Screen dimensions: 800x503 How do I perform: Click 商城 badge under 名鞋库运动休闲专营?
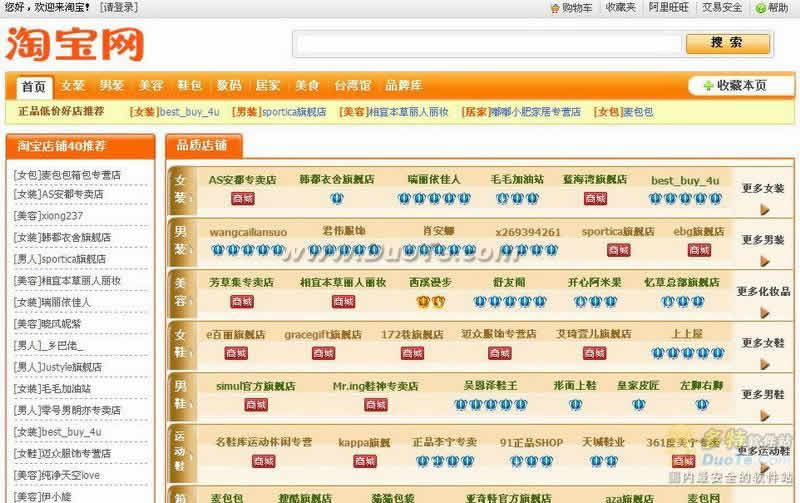(x=264, y=461)
